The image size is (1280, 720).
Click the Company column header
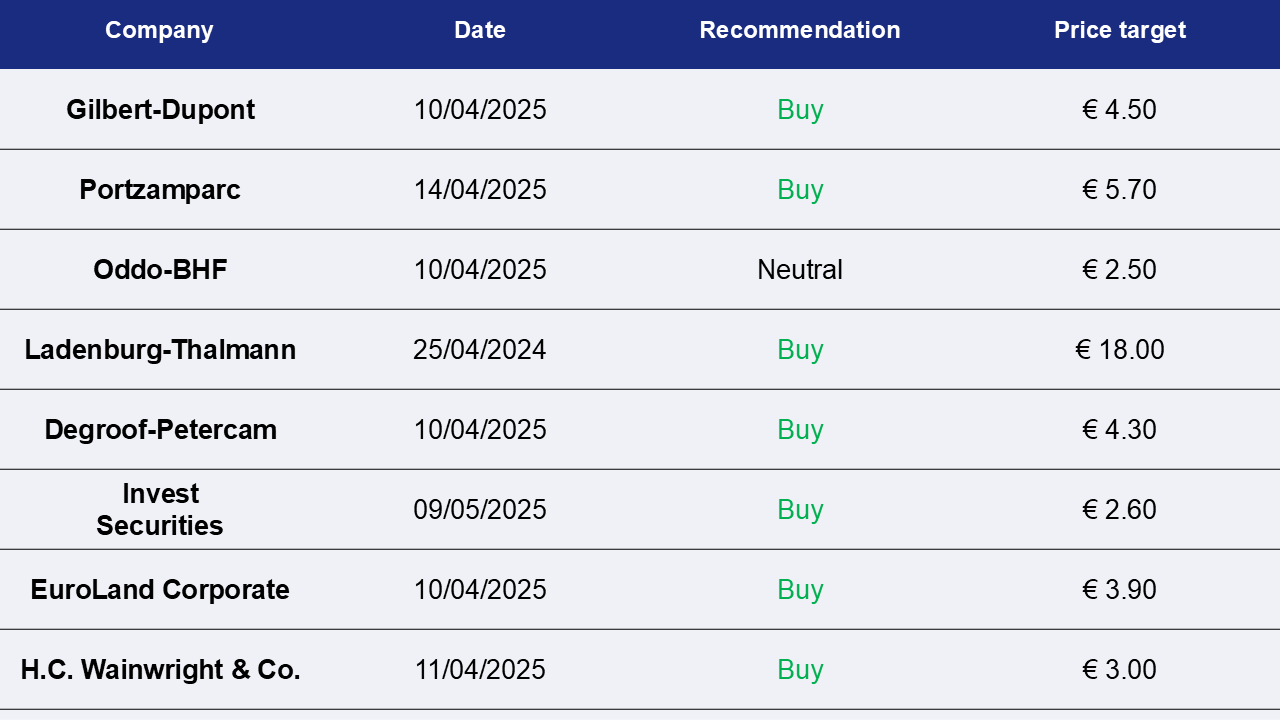click(x=159, y=30)
